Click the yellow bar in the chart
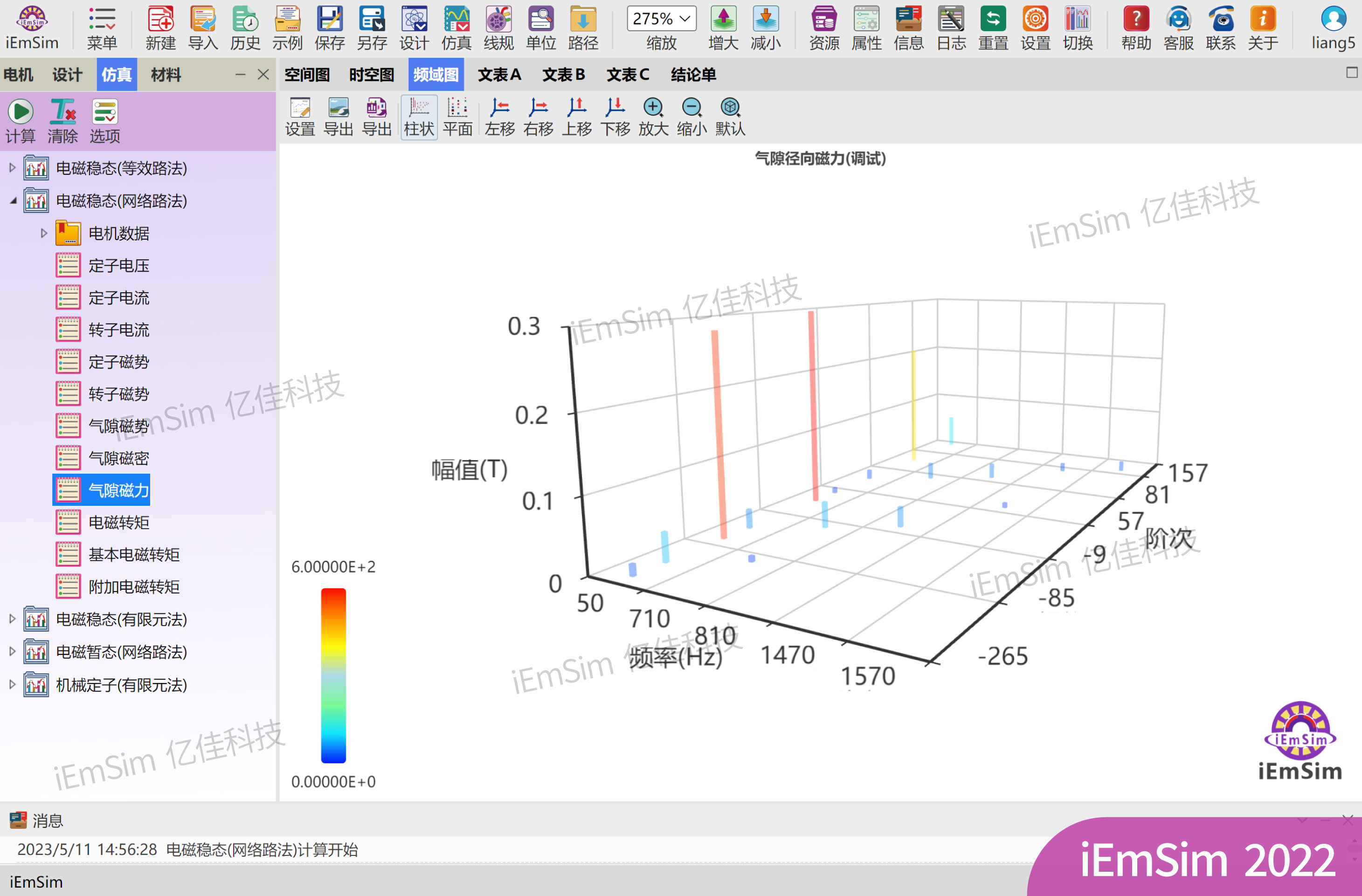1362x896 pixels. click(913, 405)
